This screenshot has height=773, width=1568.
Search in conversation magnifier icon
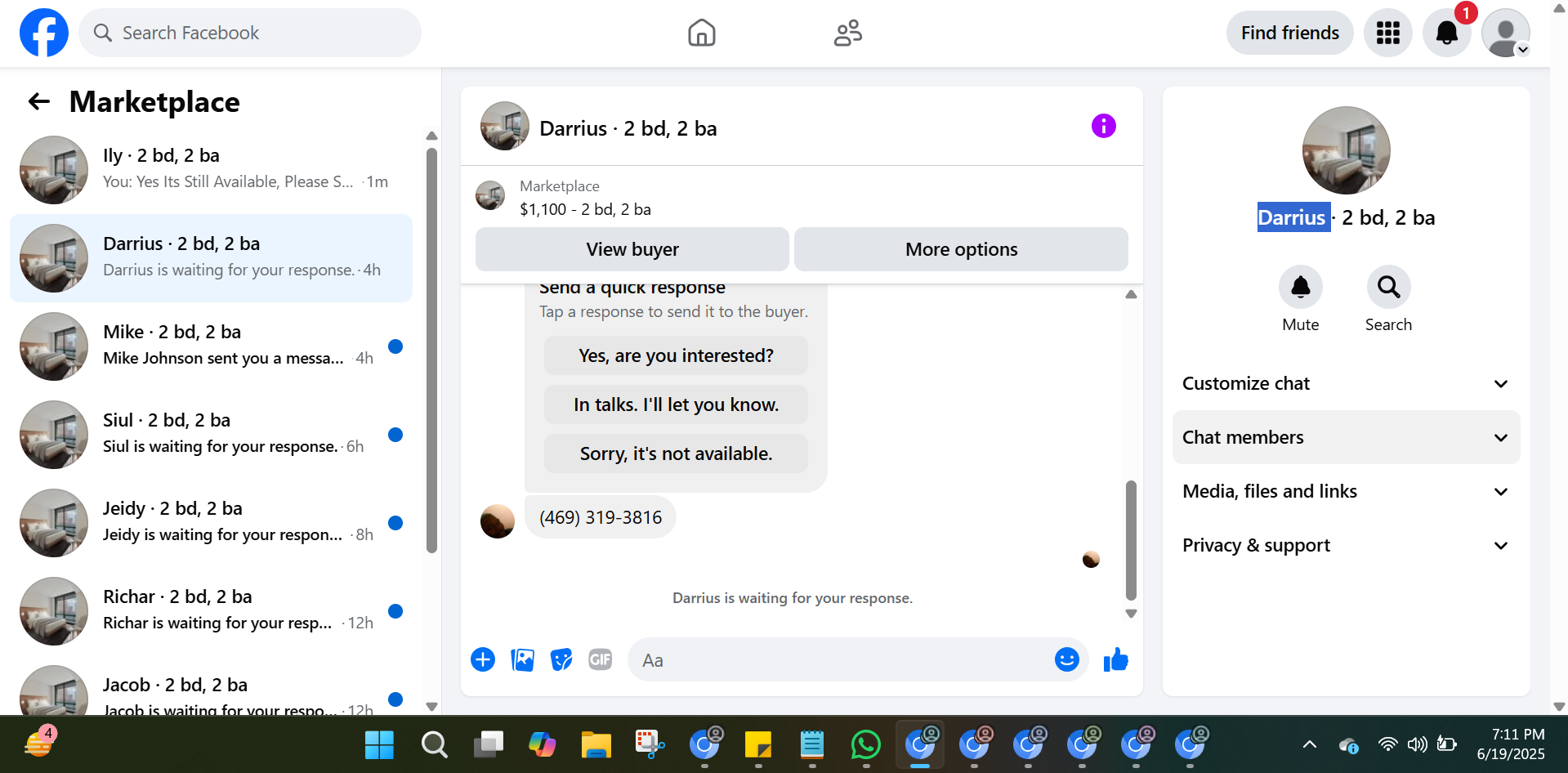(x=1389, y=287)
